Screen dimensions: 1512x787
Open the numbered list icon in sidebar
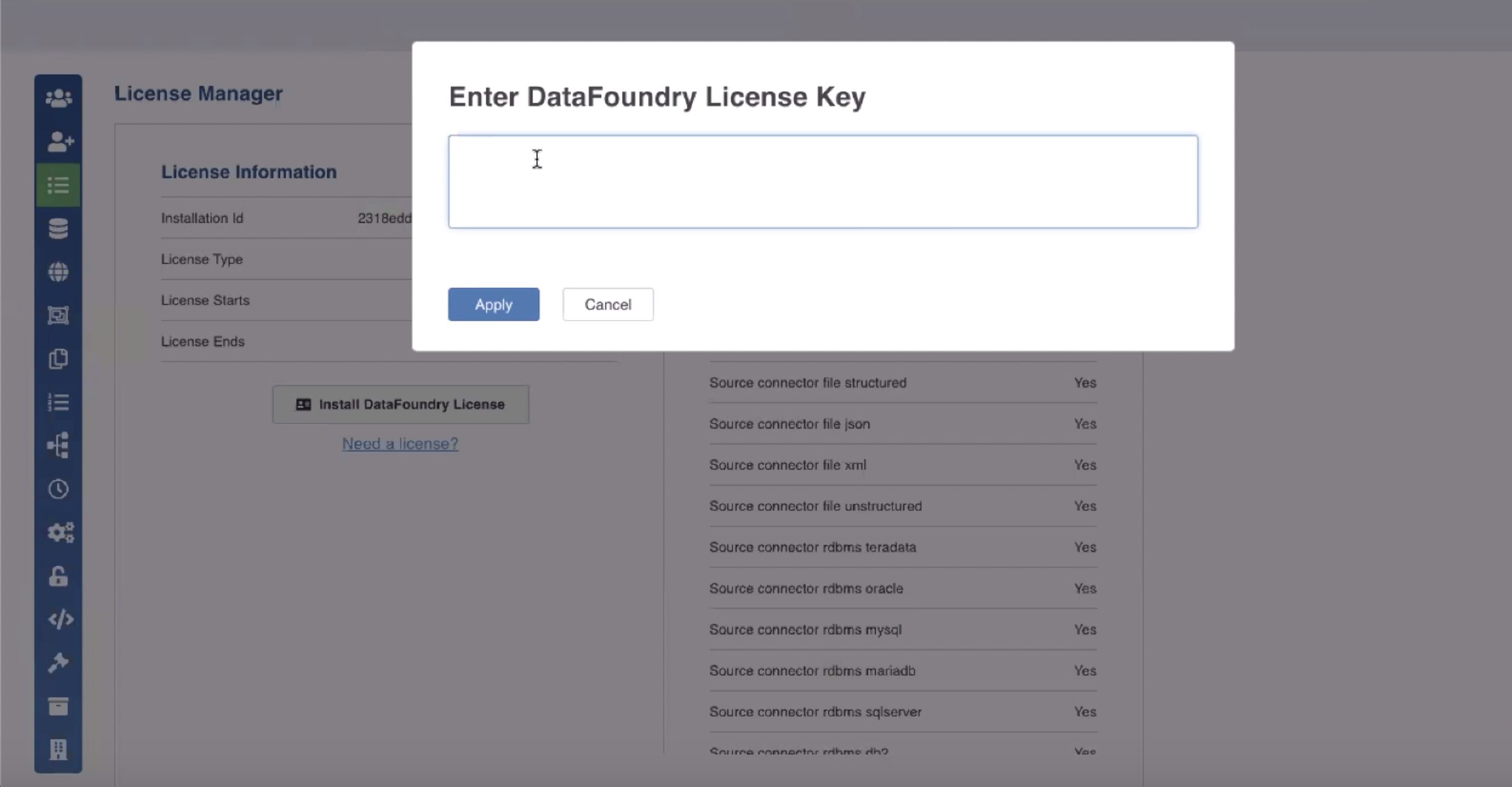(58, 402)
